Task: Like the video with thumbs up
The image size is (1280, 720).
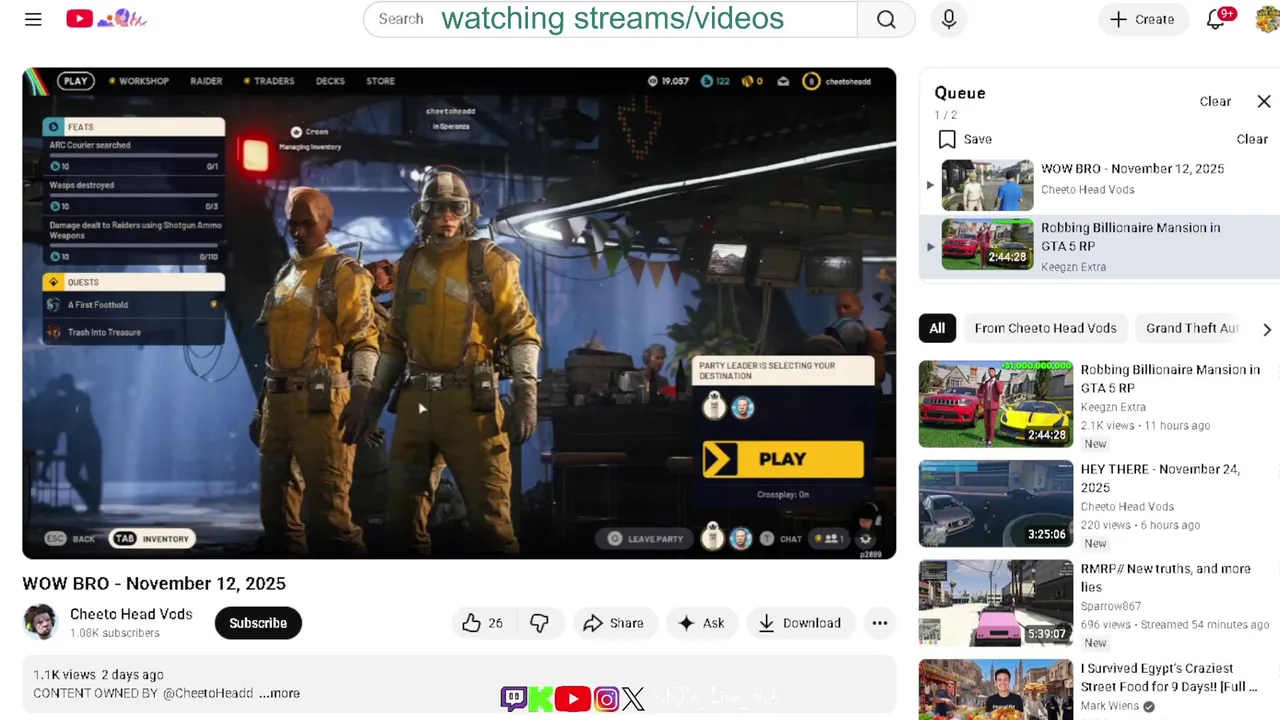Action: (482, 623)
